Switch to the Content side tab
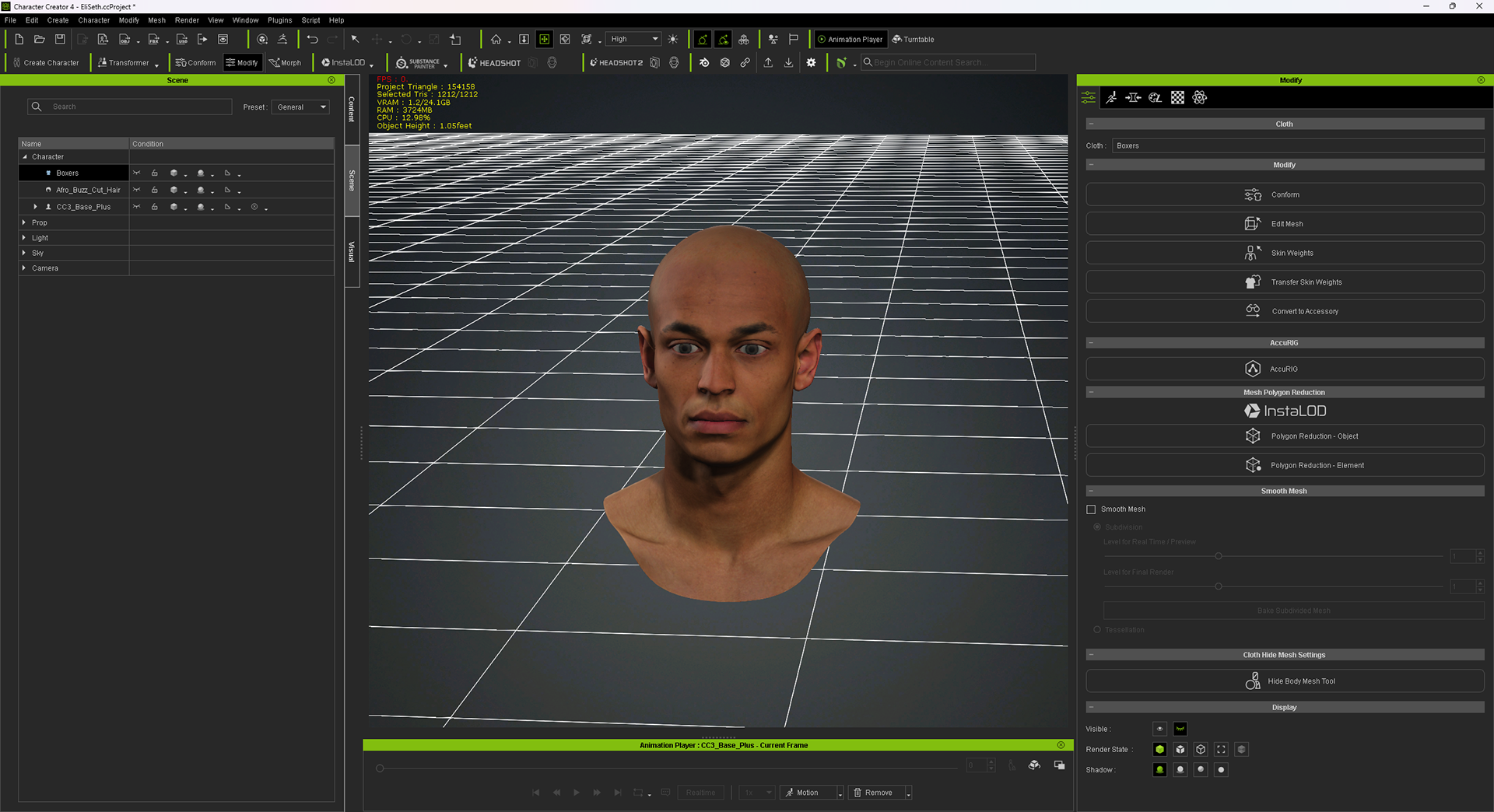This screenshot has width=1494, height=812. (x=352, y=109)
